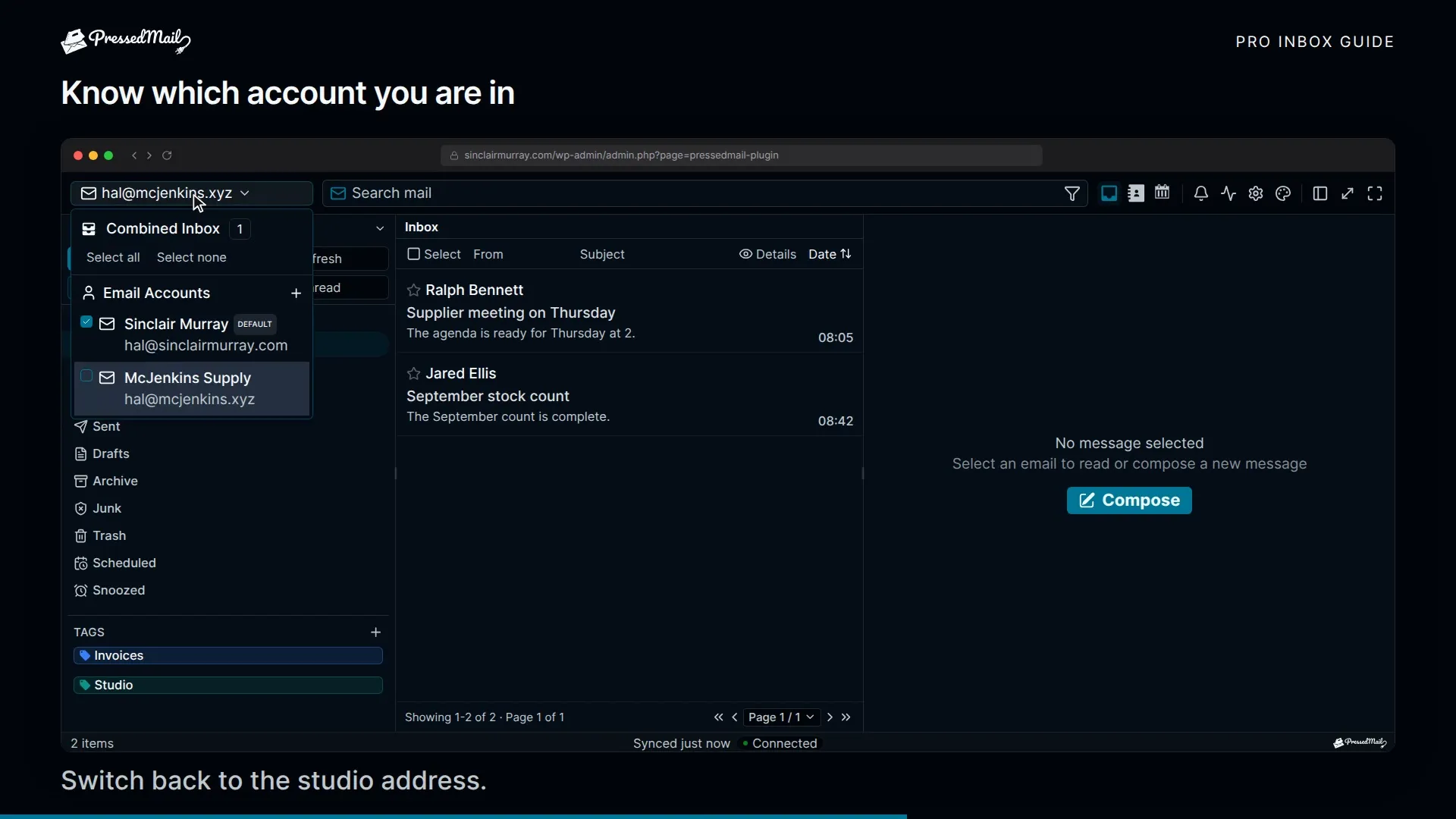The width and height of the screenshot is (1456, 819).
Task: Open the contacts address book
Action: click(1135, 193)
